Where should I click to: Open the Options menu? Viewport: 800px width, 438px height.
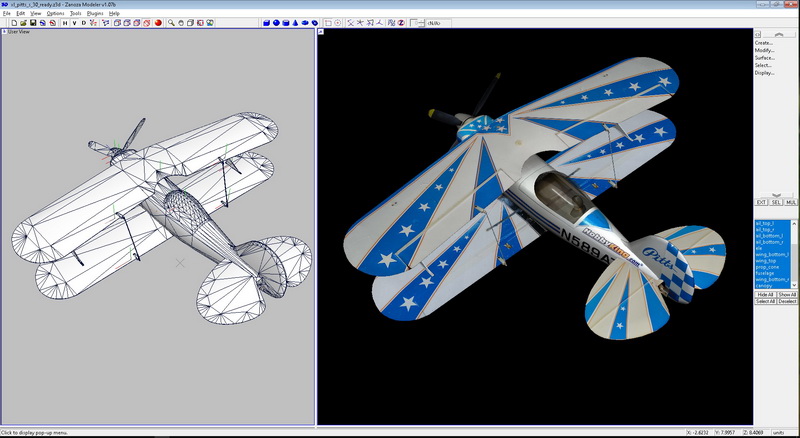click(56, 13)
